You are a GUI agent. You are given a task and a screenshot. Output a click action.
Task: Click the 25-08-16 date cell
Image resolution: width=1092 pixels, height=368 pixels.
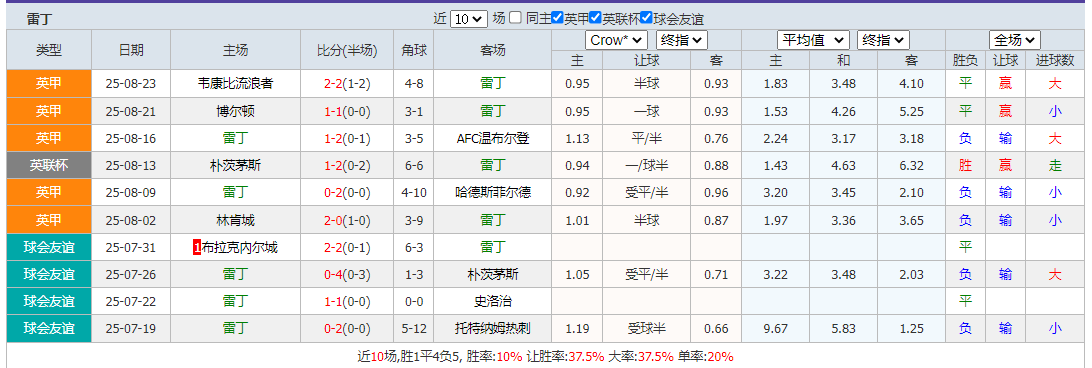131,139
